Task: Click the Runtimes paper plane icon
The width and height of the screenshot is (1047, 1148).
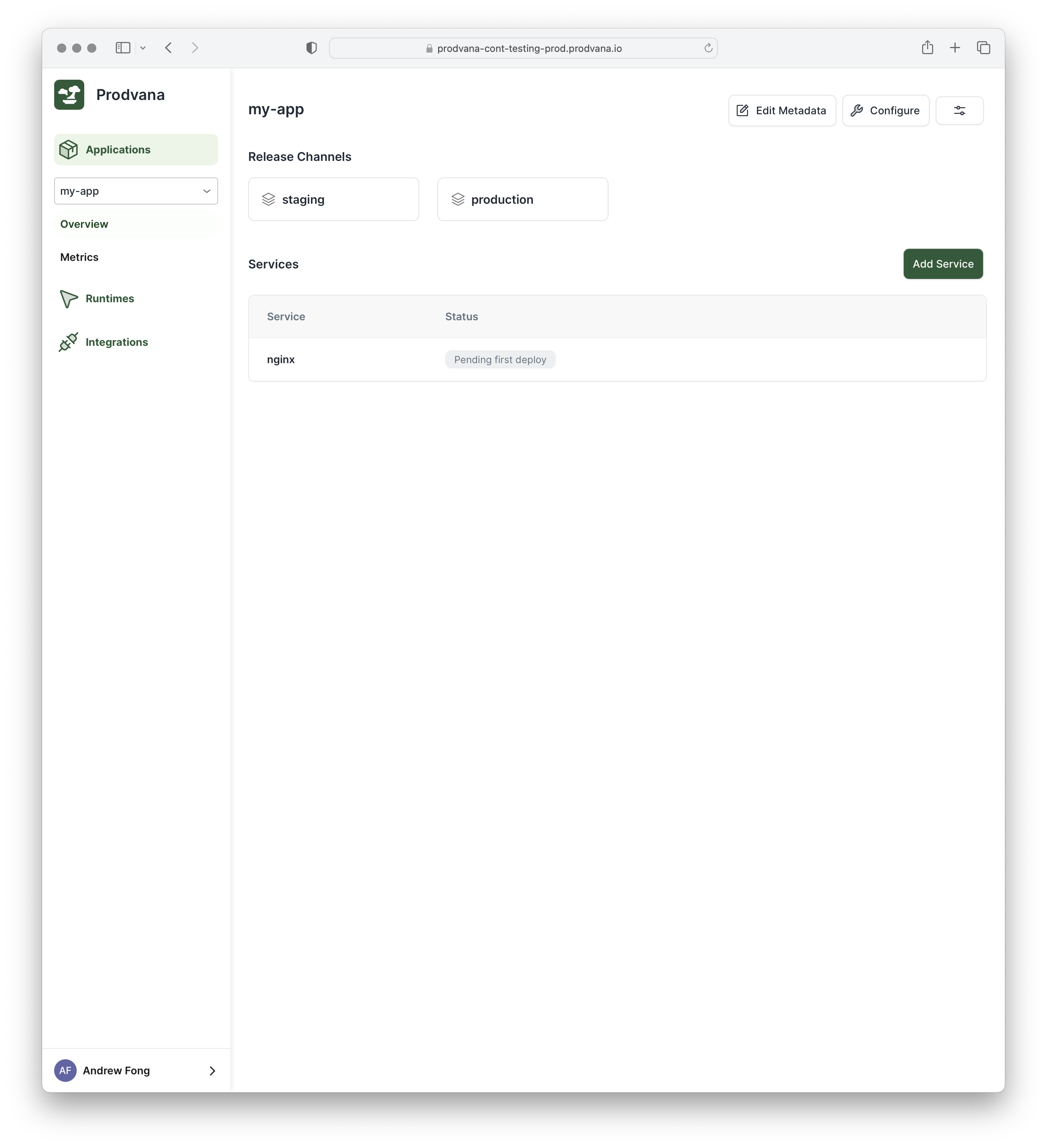Action: (68, 299)
